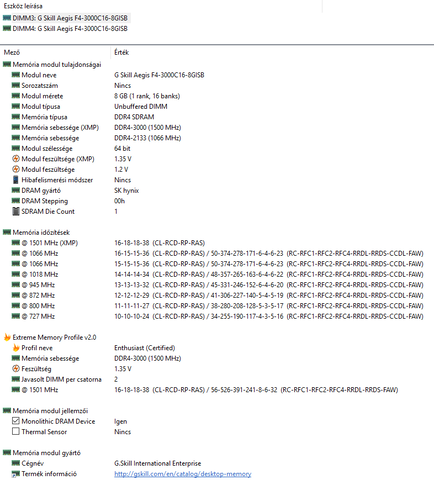Click the icon beside Cégnév
Viewport: 434px width, 480px height.
[x=16, y=463]
